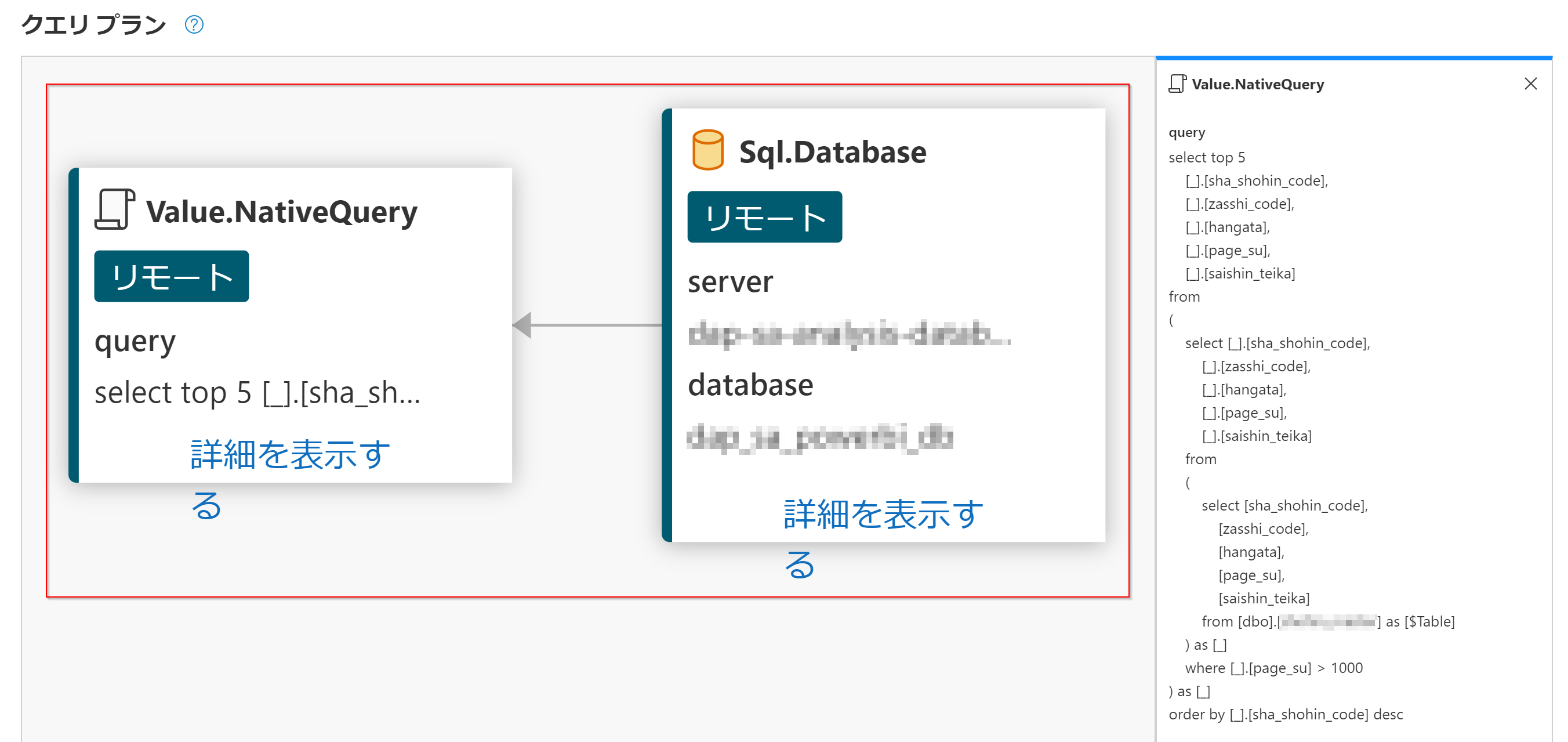1568x742 pixels.
Task: Click the Value.NativeQuery scroll icon in node
Action: (114, 209)
